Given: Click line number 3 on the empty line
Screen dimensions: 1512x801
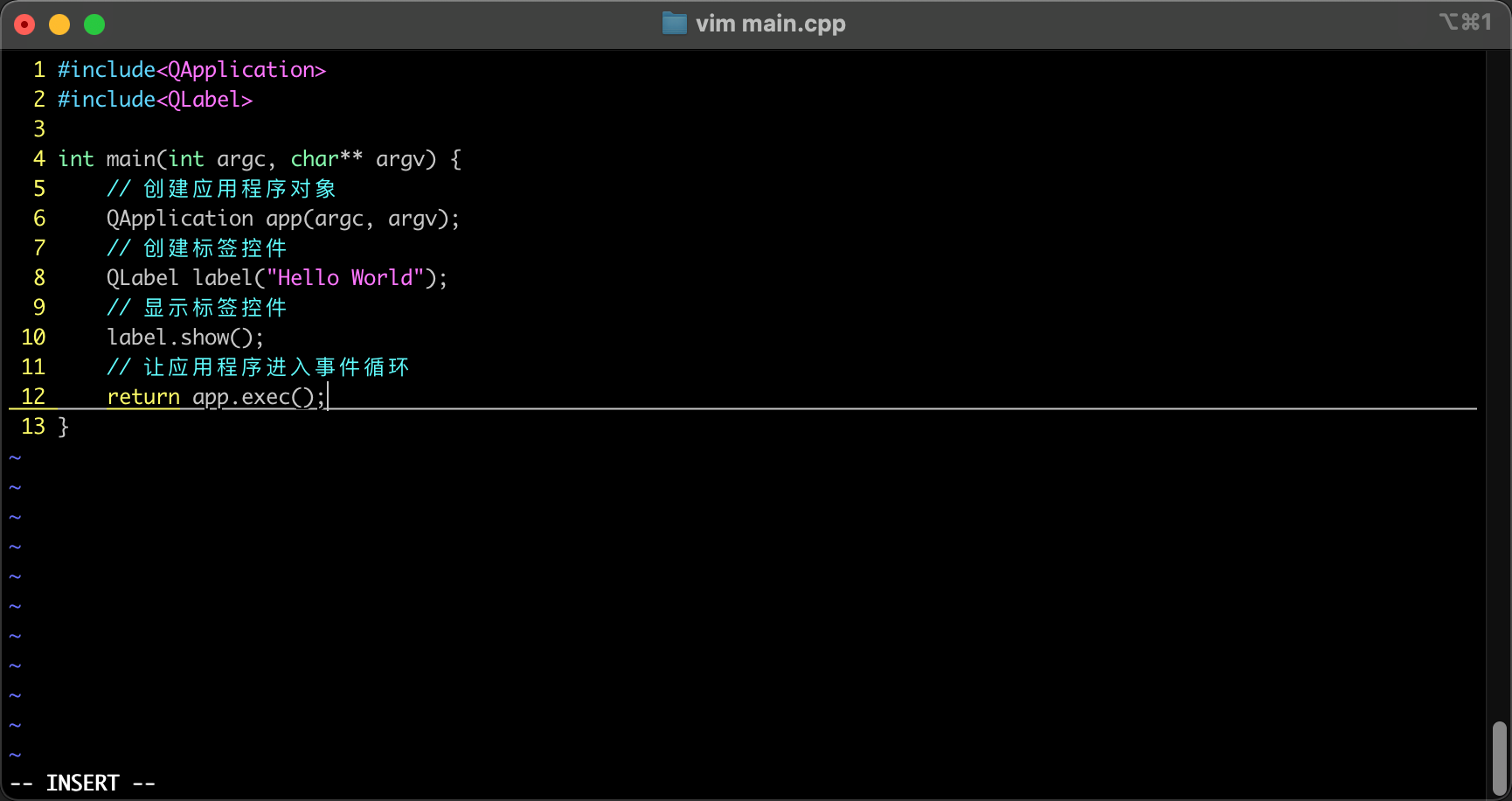Looking at the screenshot, I should point(39,129).
